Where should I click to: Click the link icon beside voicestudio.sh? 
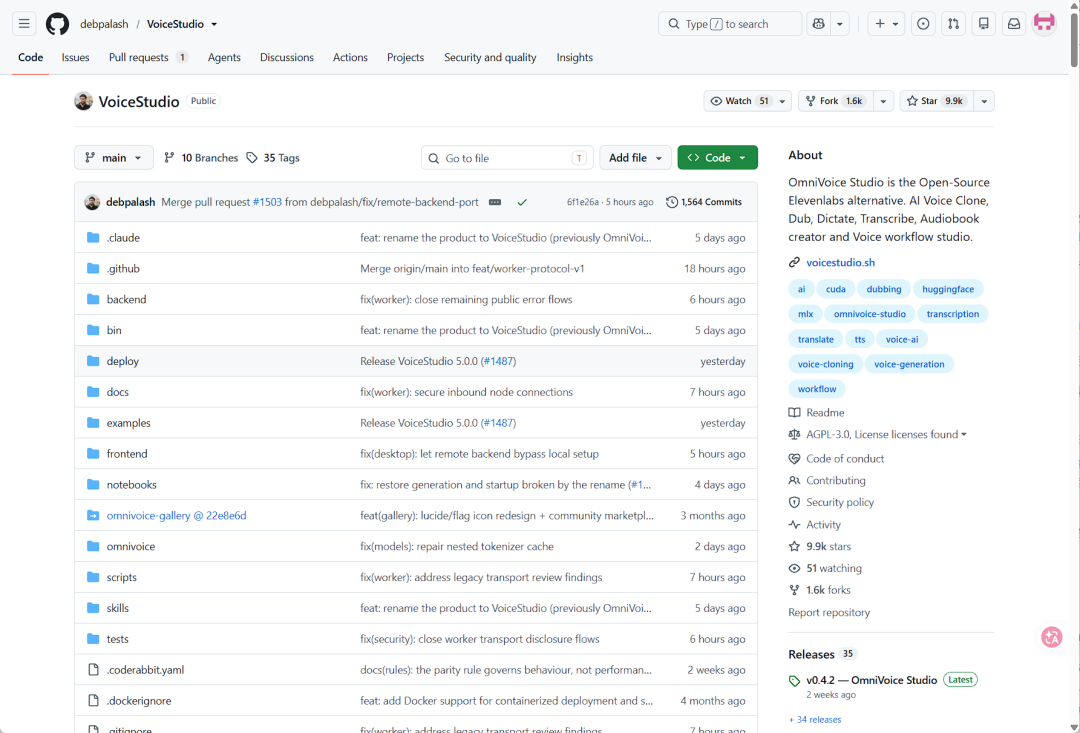pos(794,262)
